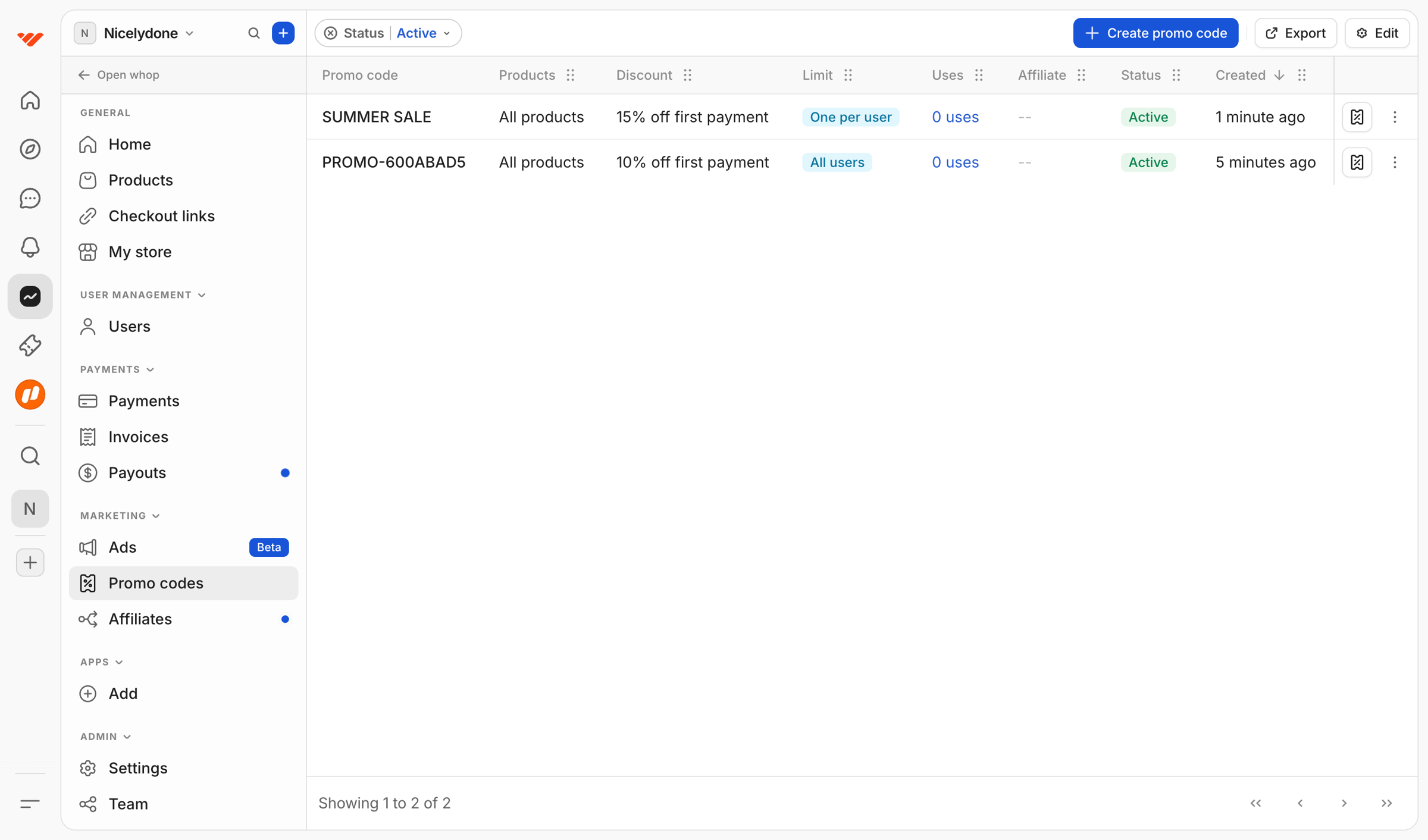
Task: Click Create promo code button
Action: pos(1155,33)
